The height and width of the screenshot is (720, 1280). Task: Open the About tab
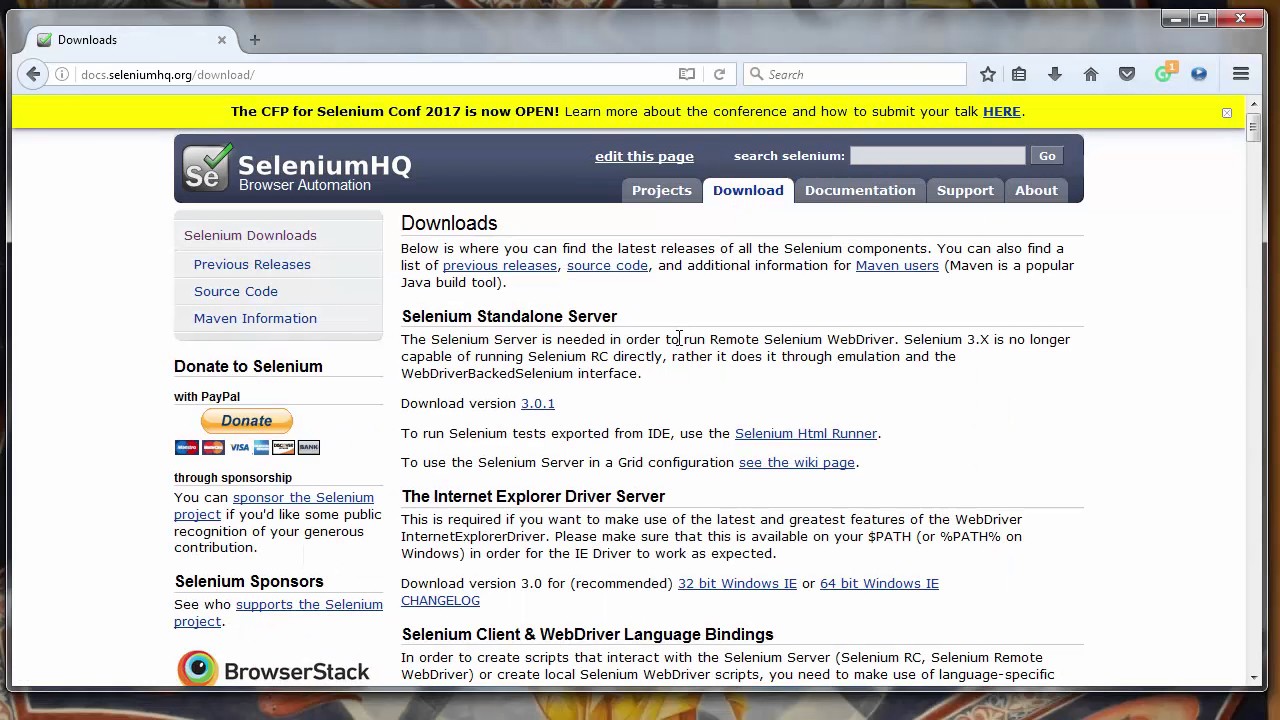(x=1036, y=190)
